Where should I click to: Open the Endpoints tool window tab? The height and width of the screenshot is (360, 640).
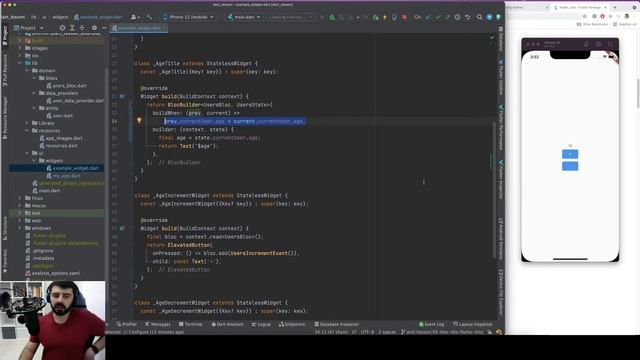292,324
